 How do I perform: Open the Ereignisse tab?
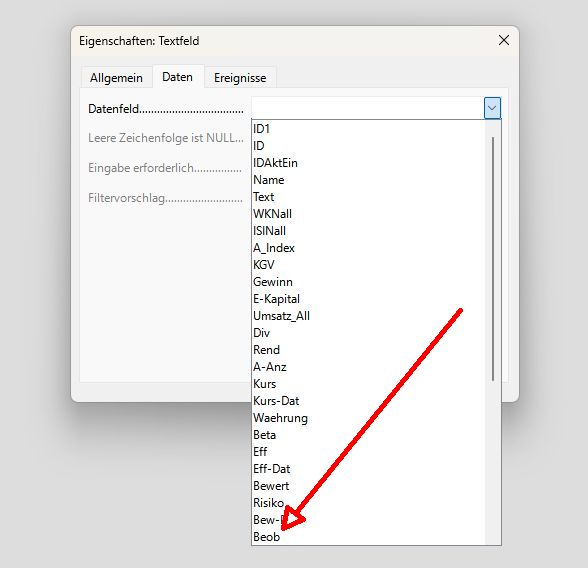(x=240, y=78)
